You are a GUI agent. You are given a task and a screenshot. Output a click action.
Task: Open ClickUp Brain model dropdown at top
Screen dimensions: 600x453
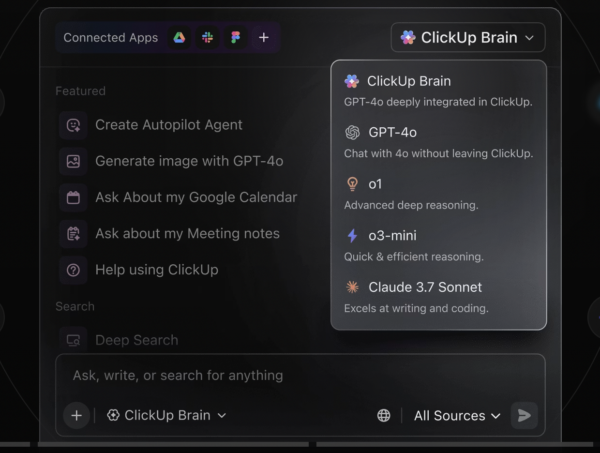(x=468, y=37)
